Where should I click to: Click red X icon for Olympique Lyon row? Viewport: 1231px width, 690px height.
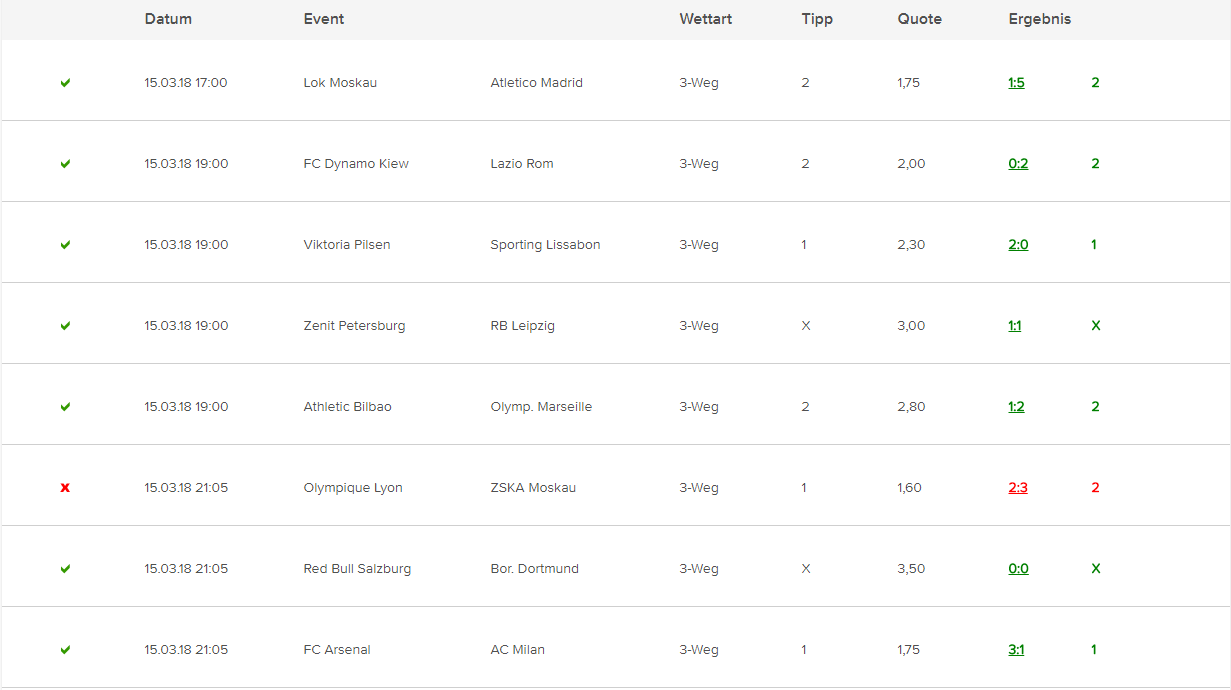coord(65,488)
